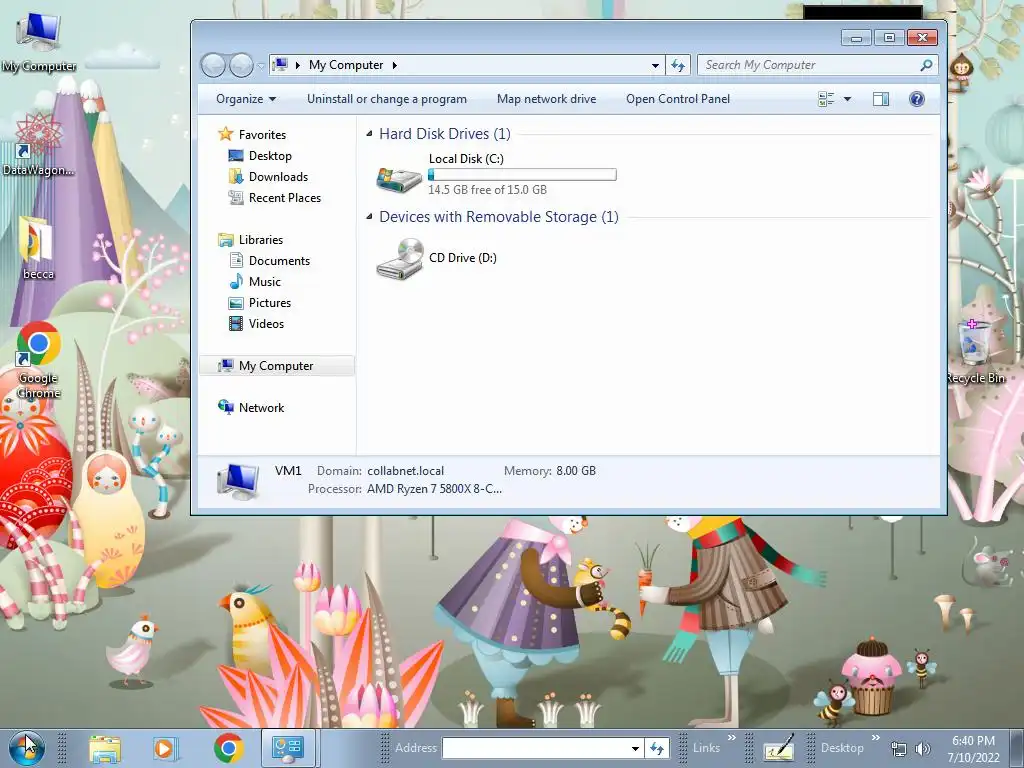Click the Back navigation arrow
This screenshot has width=1024, height=768.
(x=213, y=65)
